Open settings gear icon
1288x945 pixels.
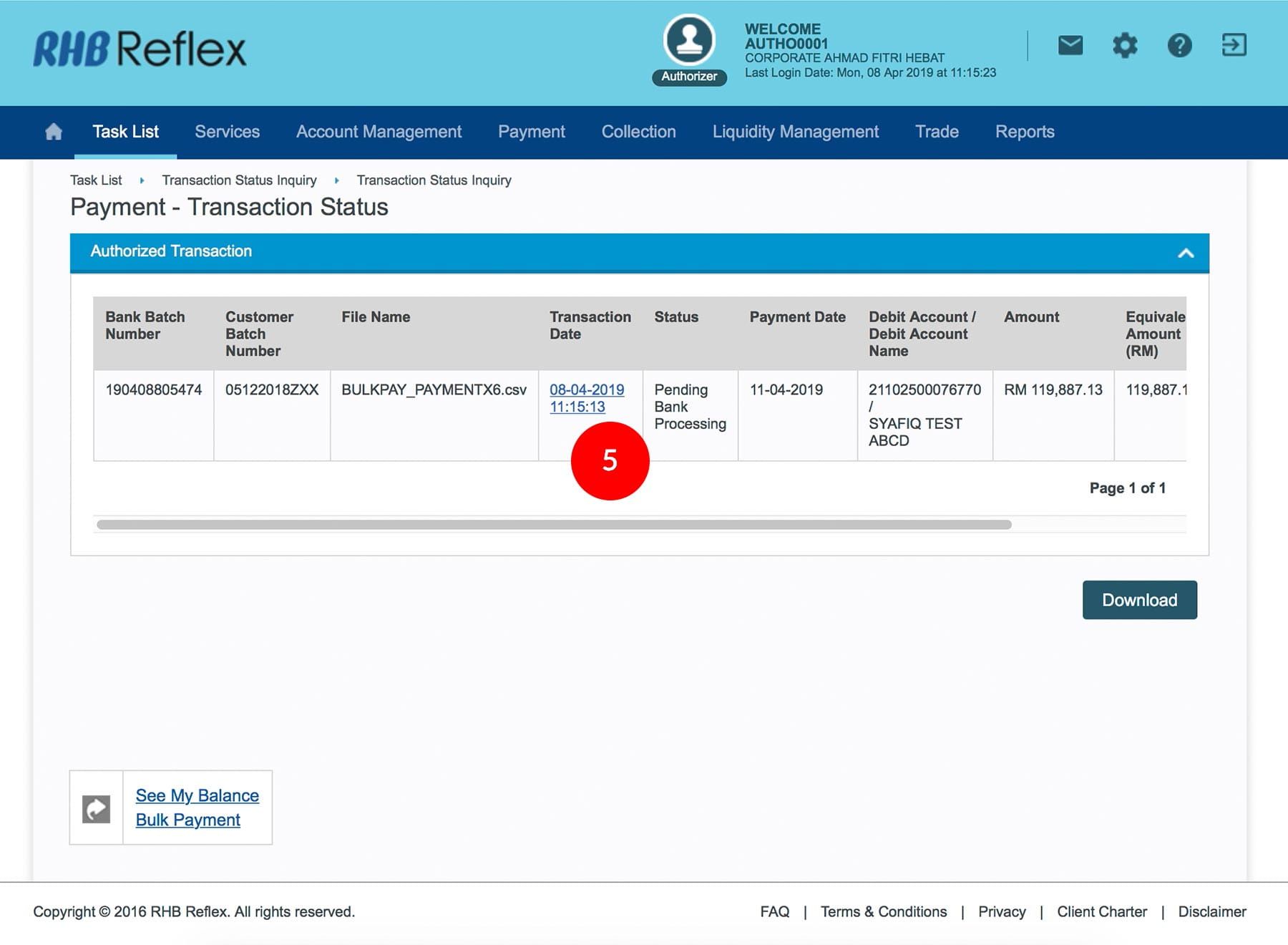pos(1125,46)
